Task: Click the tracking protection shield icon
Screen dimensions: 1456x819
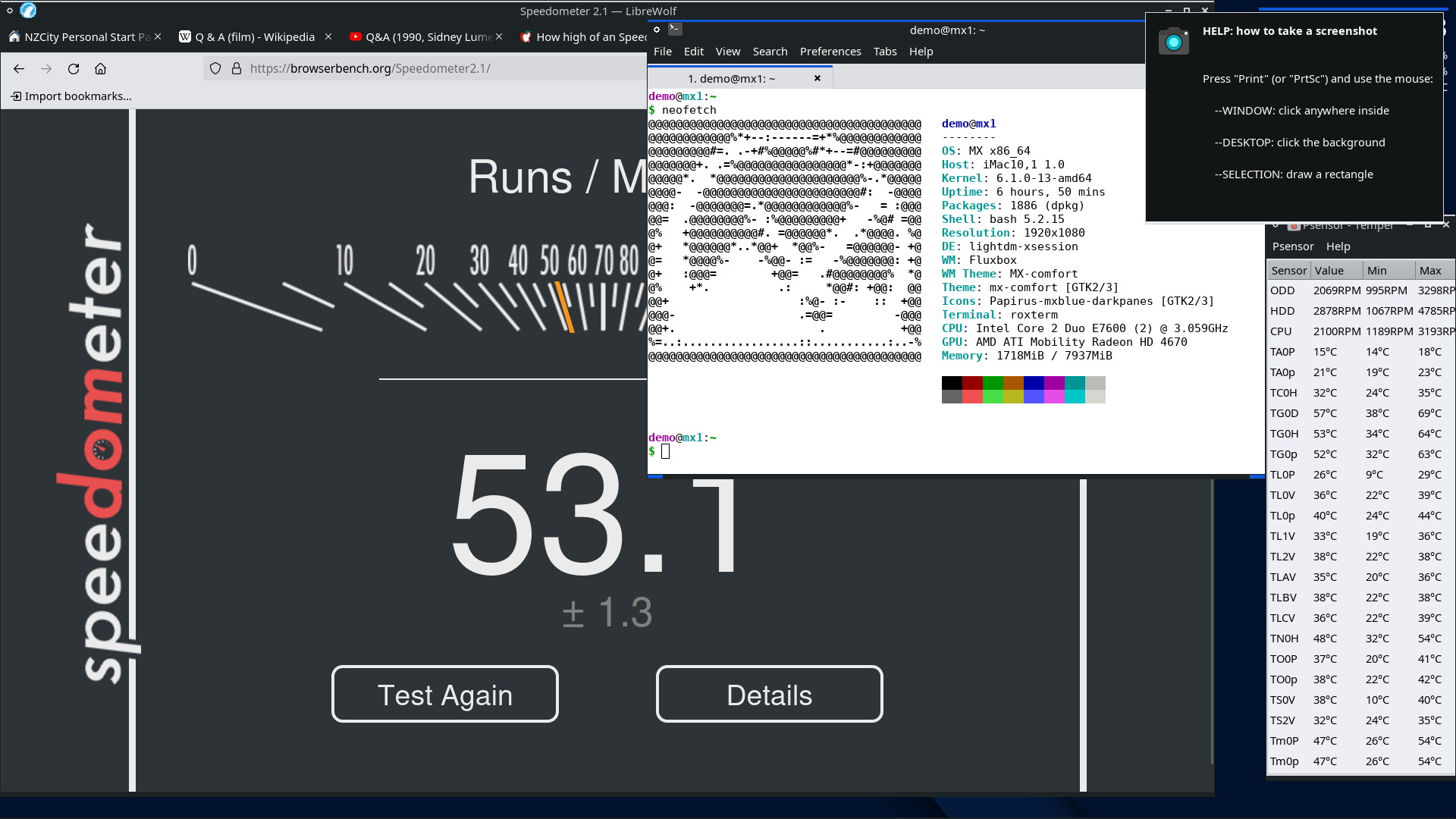Action: click(x=215, y=68)
